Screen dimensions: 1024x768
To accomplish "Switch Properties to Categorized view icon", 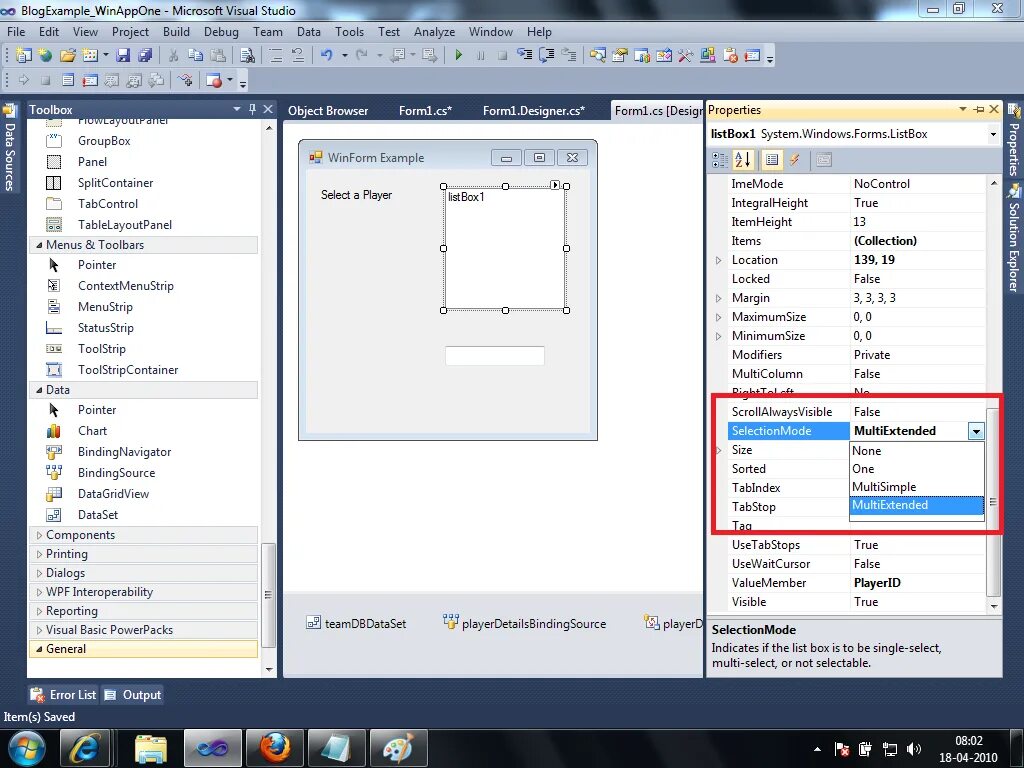I will (720, 159).
